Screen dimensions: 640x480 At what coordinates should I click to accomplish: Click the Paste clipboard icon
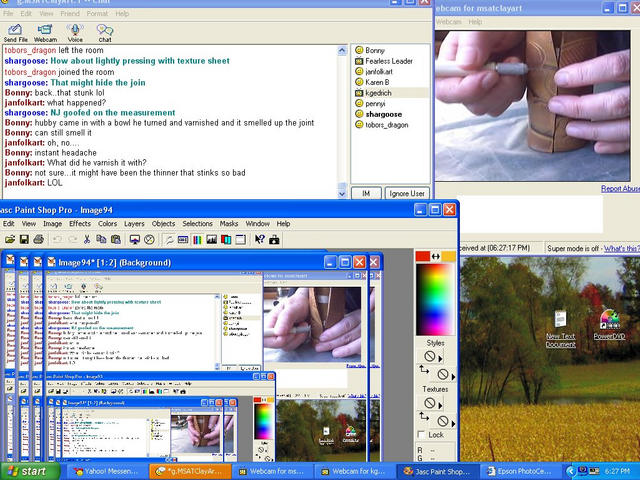pyautogui.click(x=116, y=240)
